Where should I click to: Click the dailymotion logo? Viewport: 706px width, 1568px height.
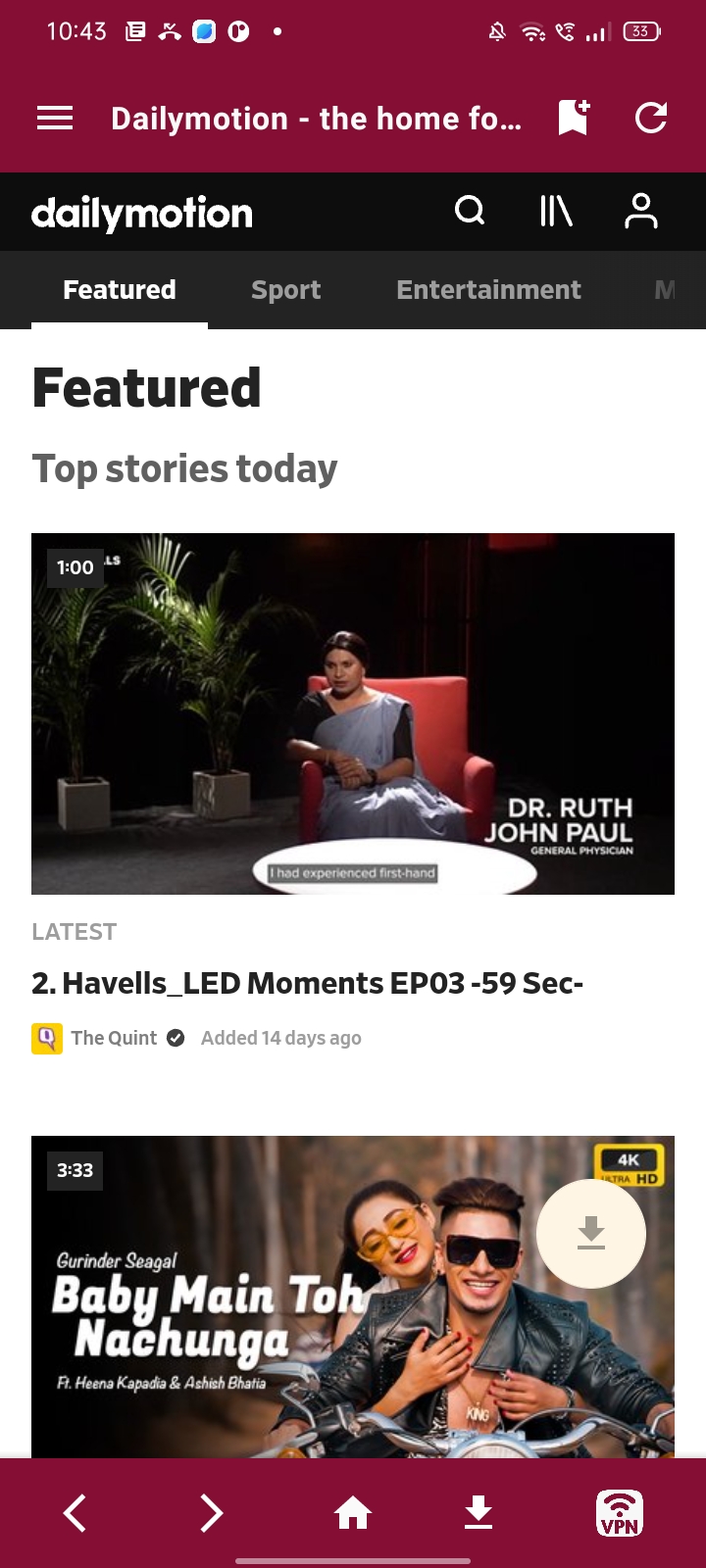click(142, 213)
